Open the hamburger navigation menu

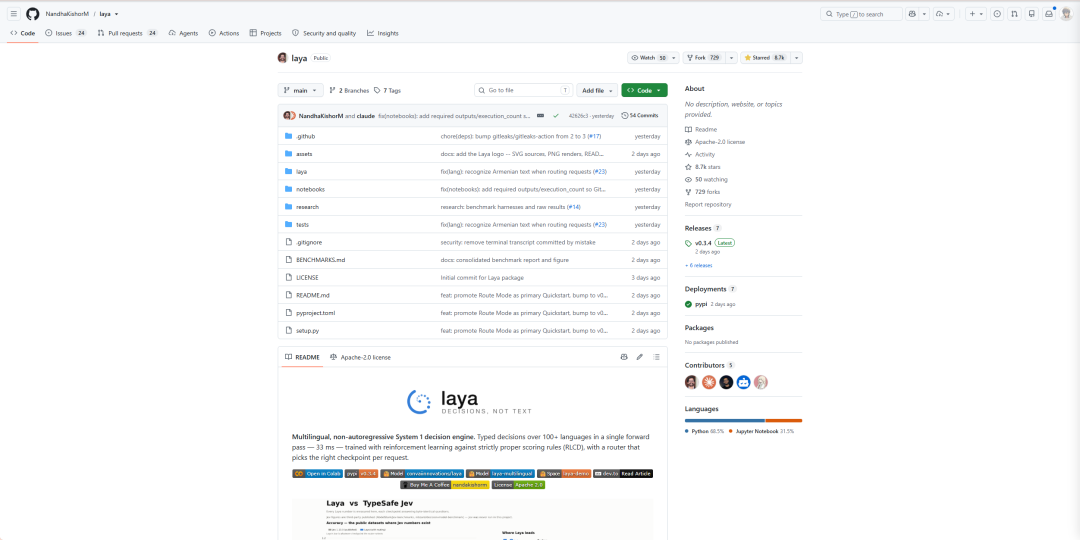(14, 14)
